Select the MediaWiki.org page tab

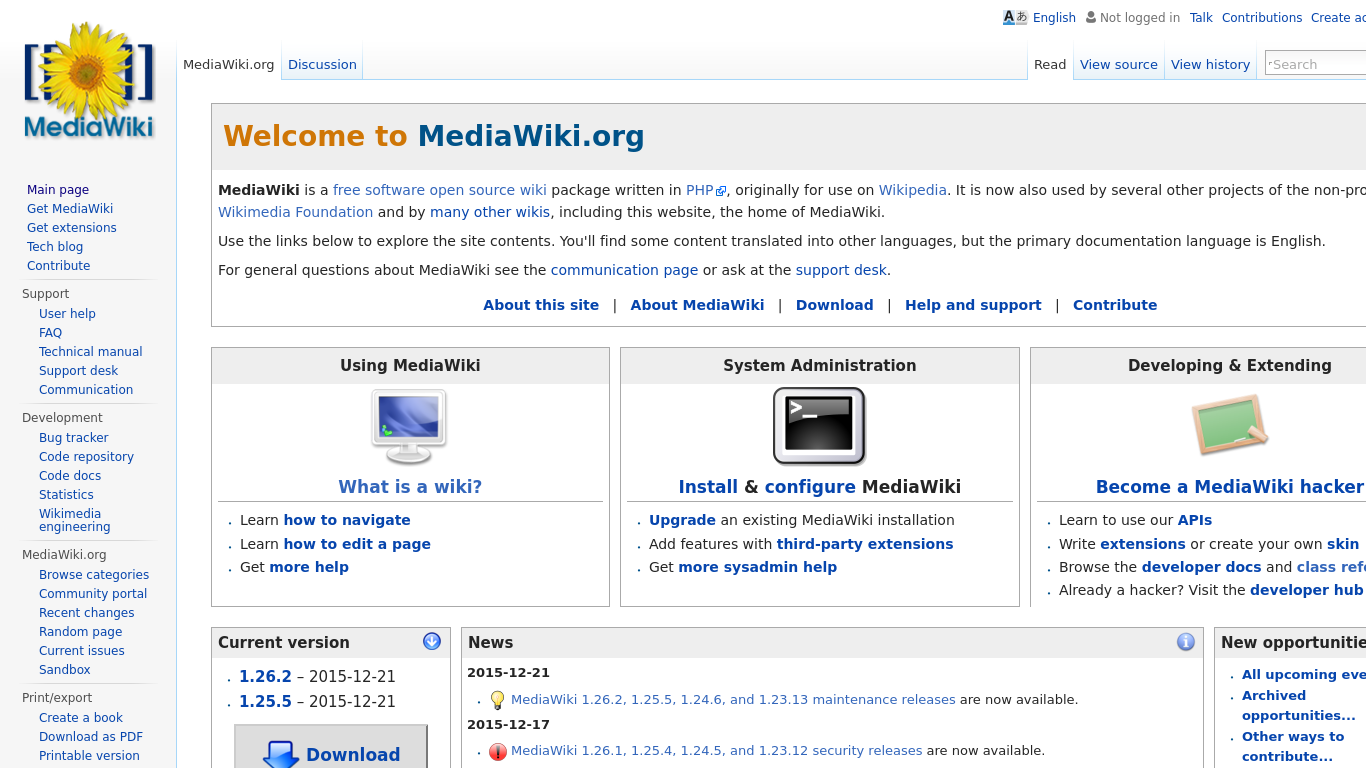[228, 64]
